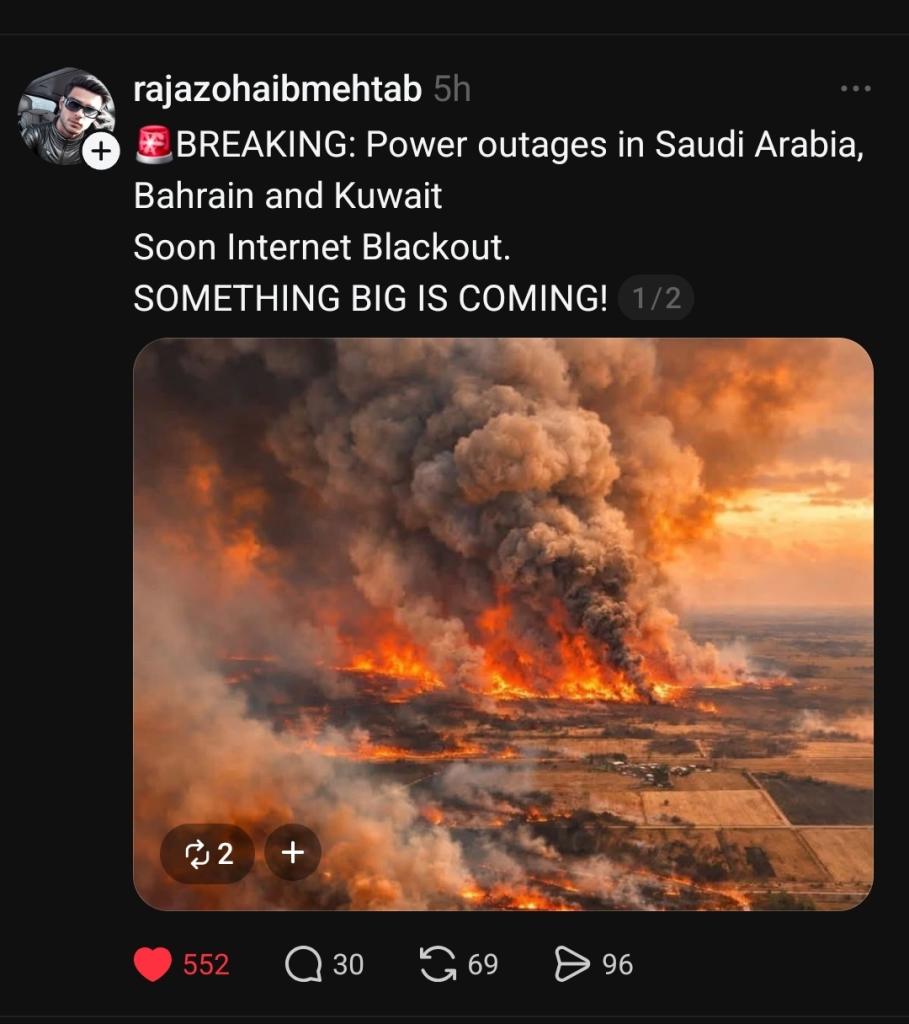This screenshot has height=1024, width=909.
Task: View the 69 reposts count
Action: click(x=483, y=964)
